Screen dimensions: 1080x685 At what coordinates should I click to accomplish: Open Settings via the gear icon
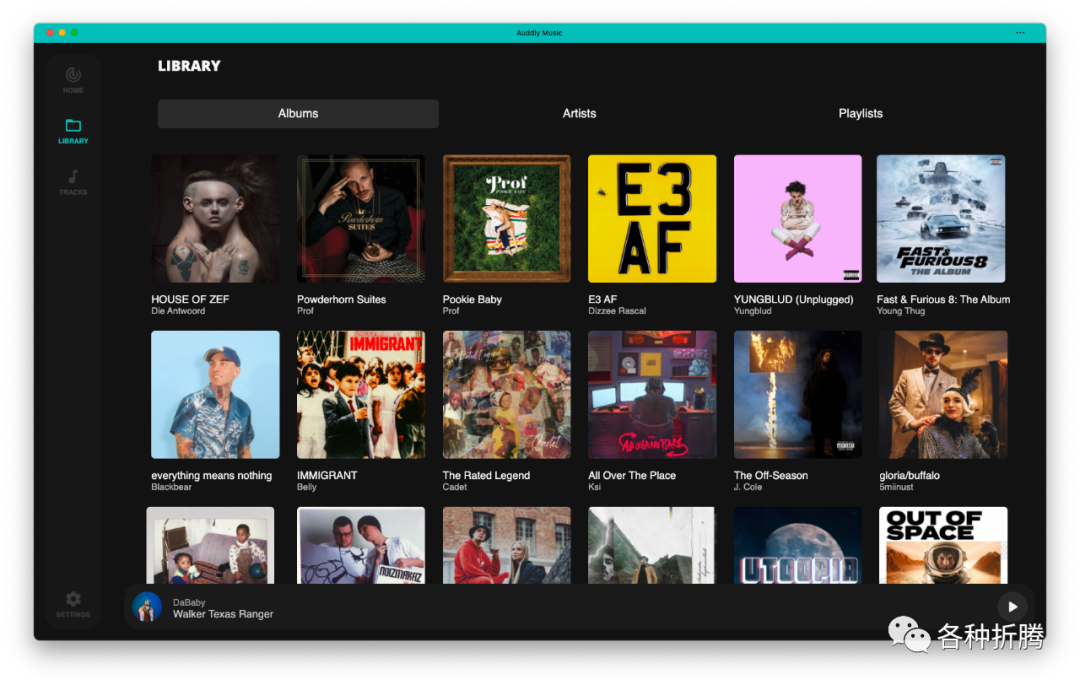73,598
